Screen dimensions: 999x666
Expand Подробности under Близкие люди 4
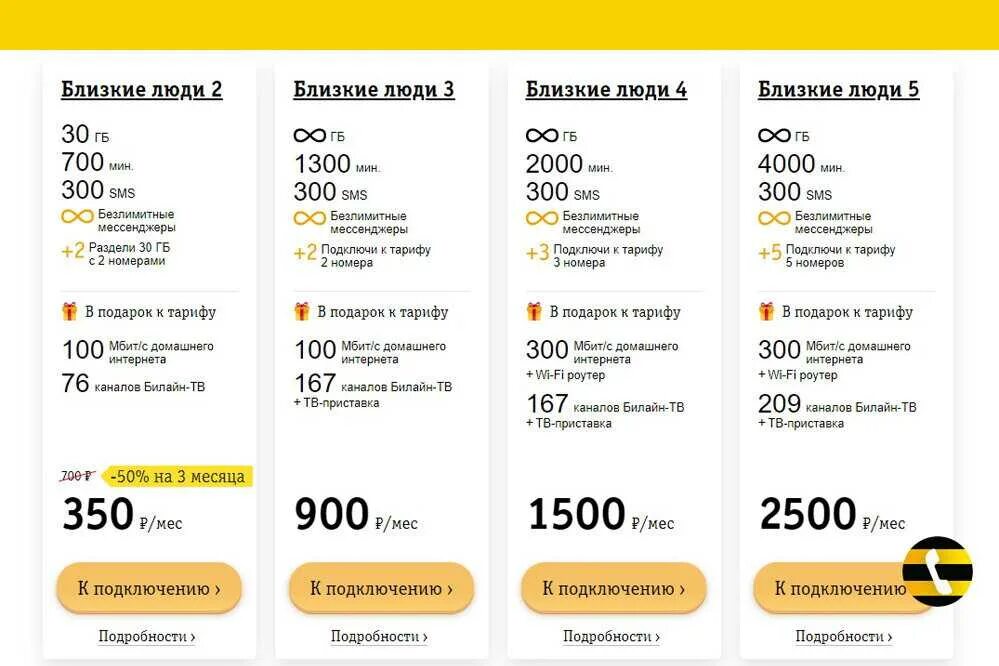click(x=611, y=636)
